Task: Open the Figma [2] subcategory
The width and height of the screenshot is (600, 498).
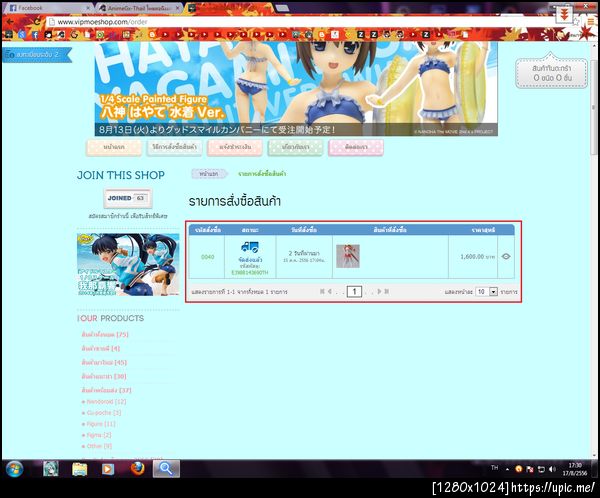Action: (x=99, y=435)
